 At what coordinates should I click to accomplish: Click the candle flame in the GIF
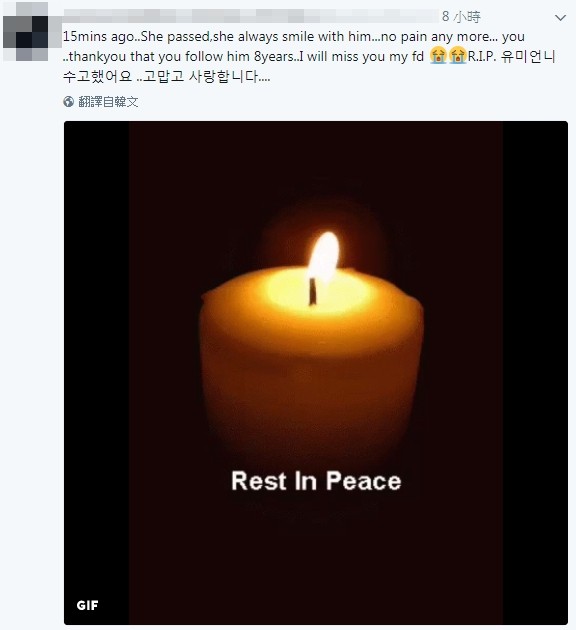coord(324,256)
